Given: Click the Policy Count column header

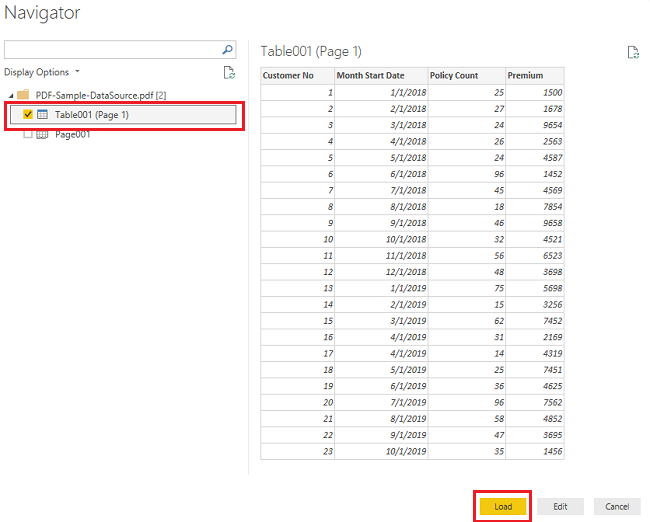Looking at the screenshot, I should pos(467,75).
